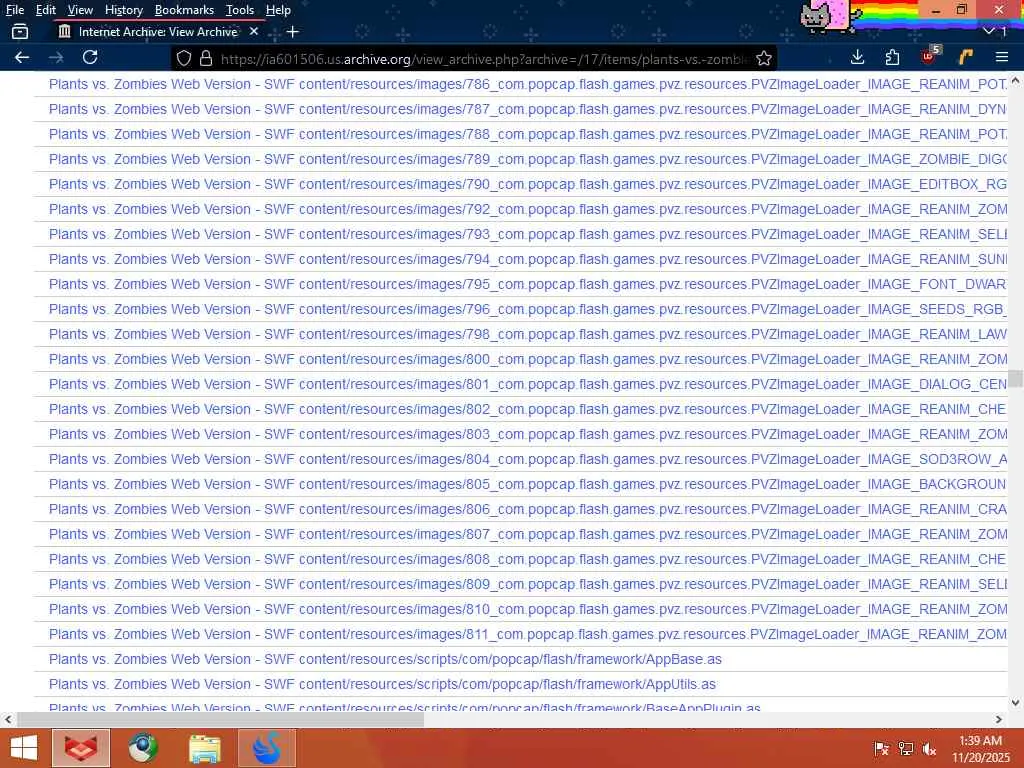Open the History menu
This screenshot has width=1024, height=768.
(123, 10)
